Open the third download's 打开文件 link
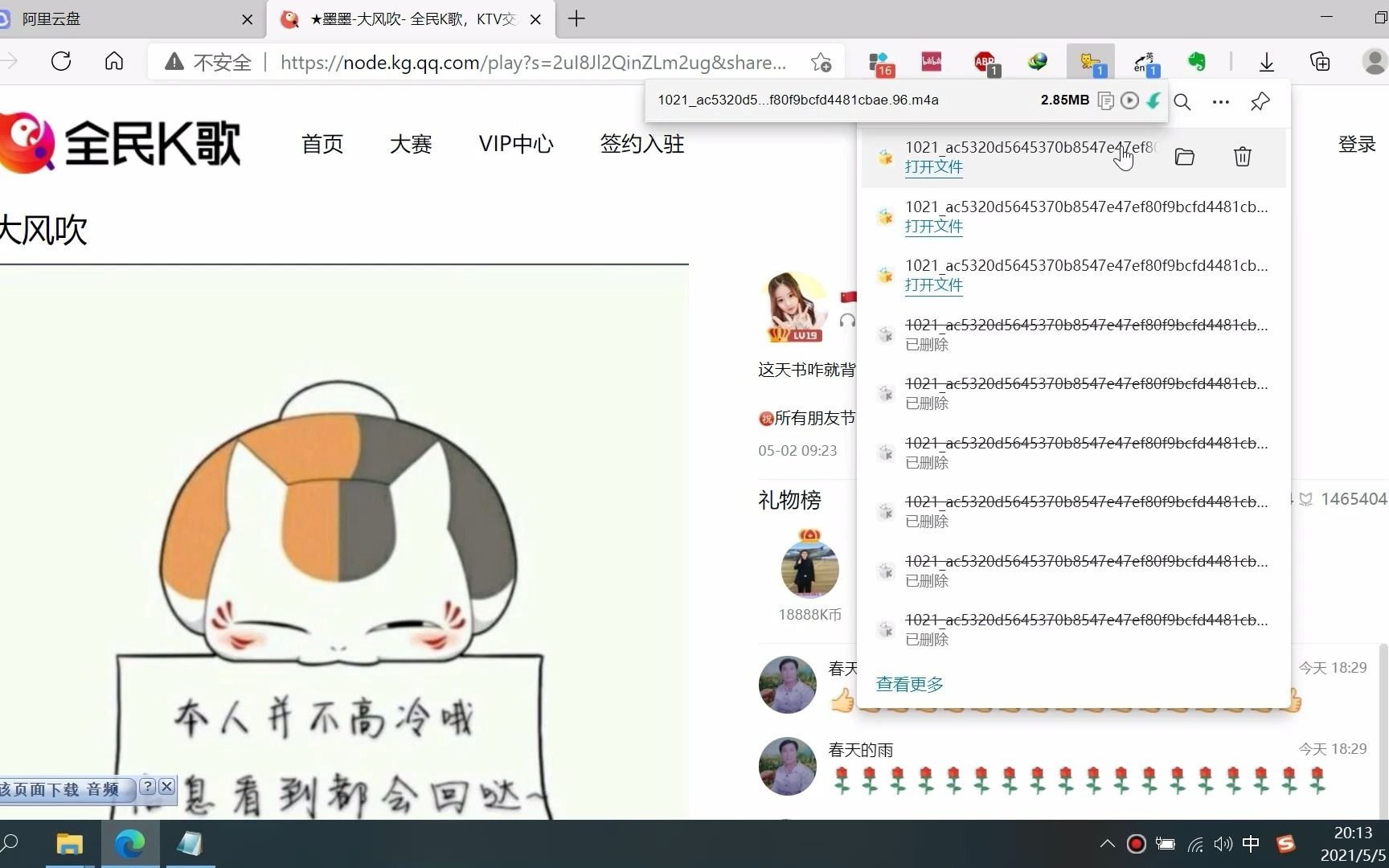The image size is (1389, 868). click(933, 285)
